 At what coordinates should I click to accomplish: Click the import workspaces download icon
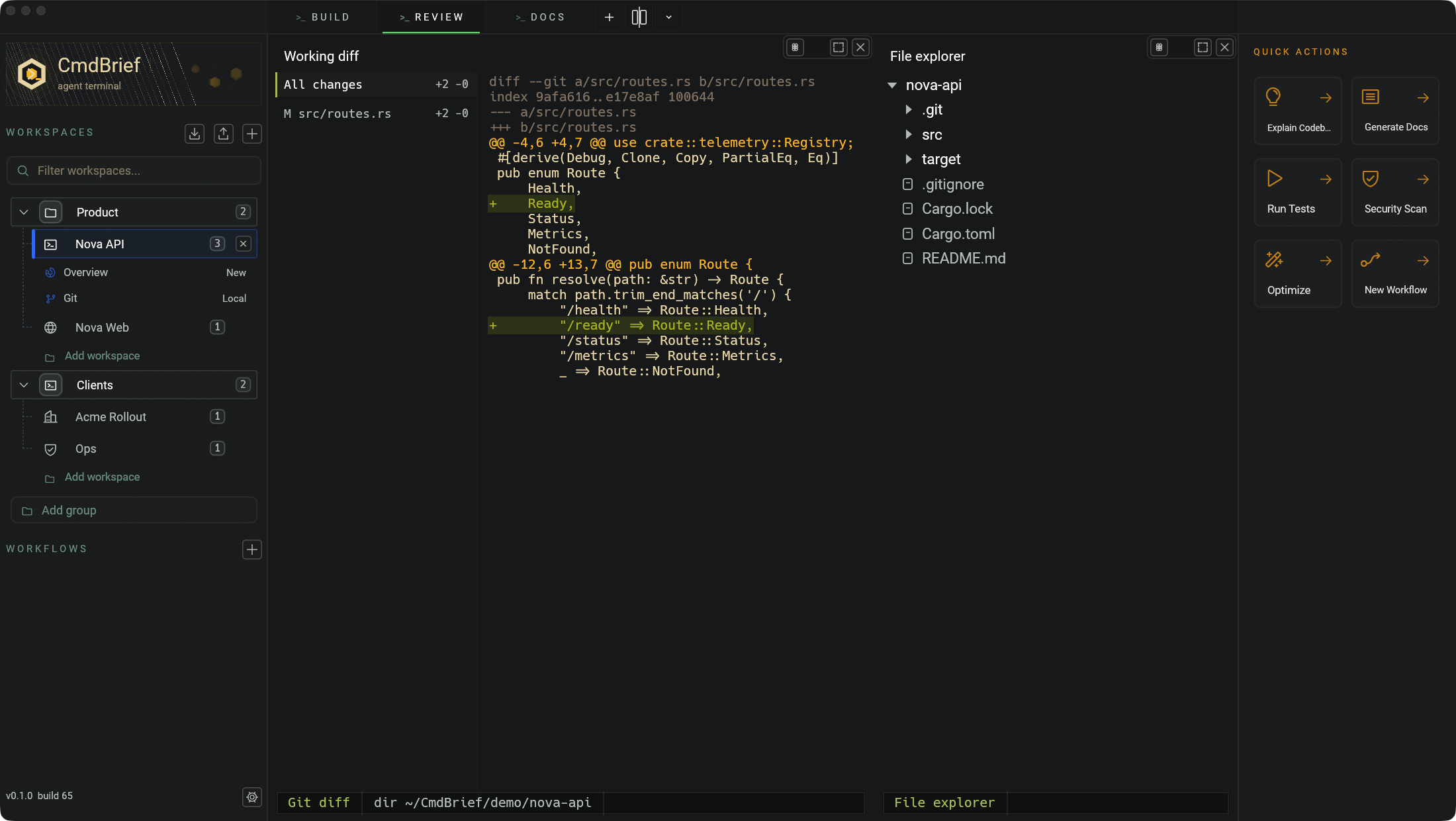tap(195, 134)
